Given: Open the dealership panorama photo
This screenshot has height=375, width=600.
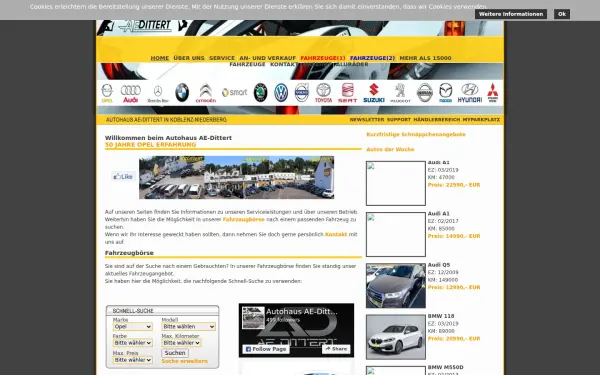Looking at the screenshot, I should coord(236,177).
